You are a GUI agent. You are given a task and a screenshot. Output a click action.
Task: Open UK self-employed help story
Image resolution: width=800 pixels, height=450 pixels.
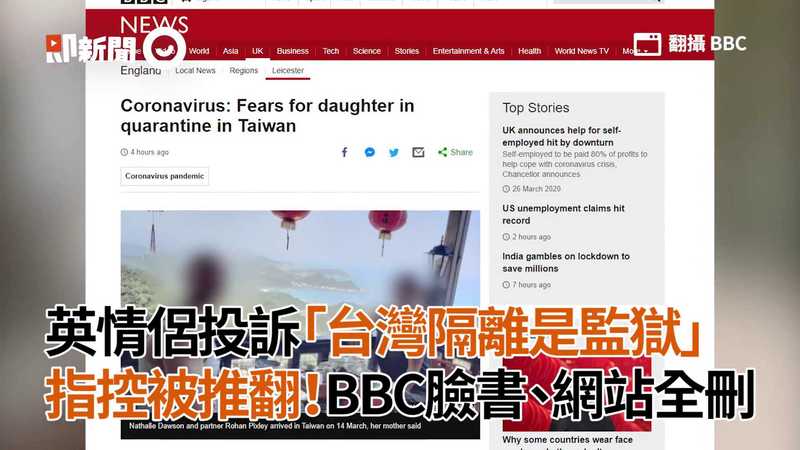click(x=561, y=136)
